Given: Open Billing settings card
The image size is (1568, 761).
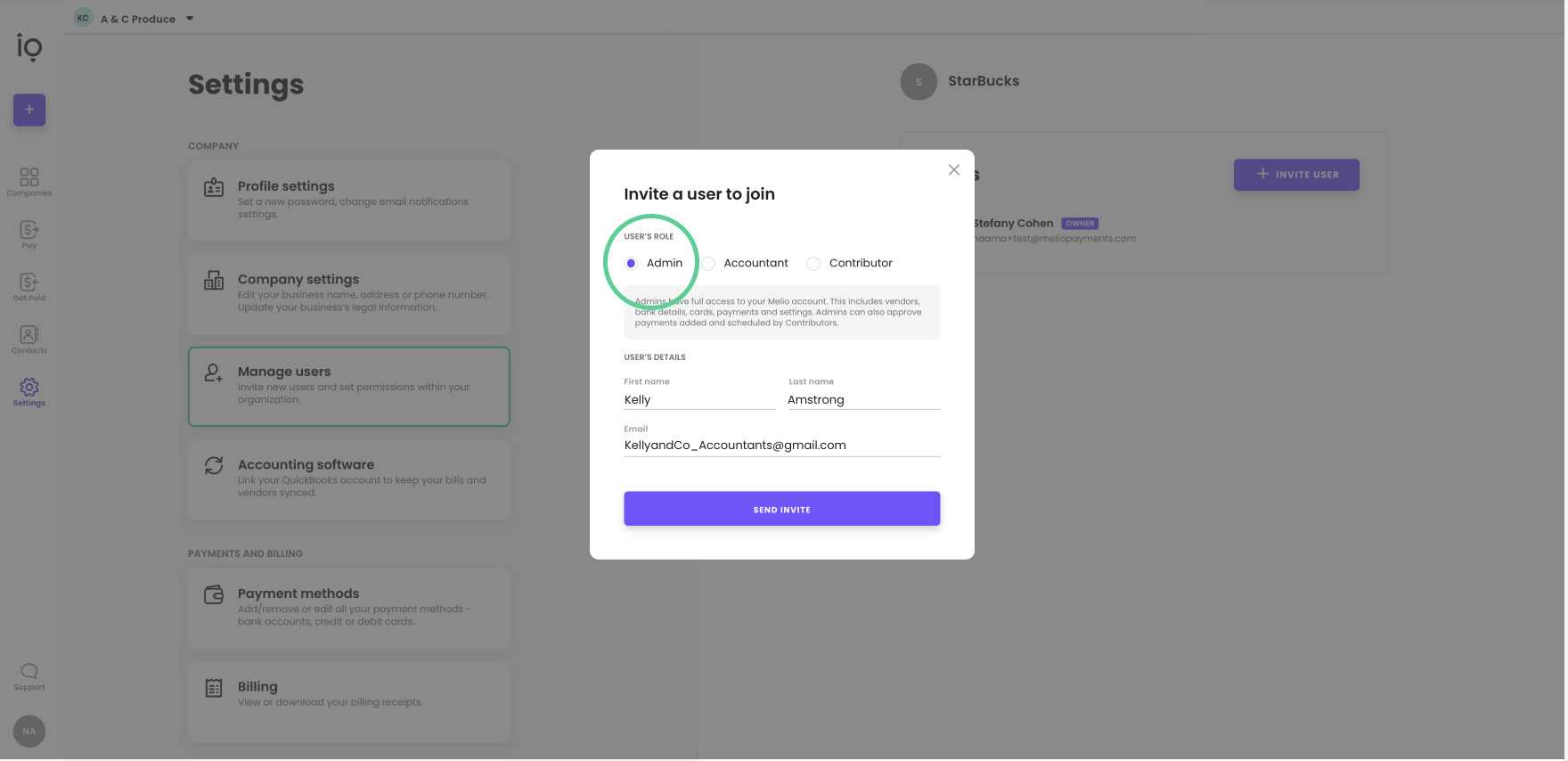Looking at the screenshot, I should pos(349,701).
